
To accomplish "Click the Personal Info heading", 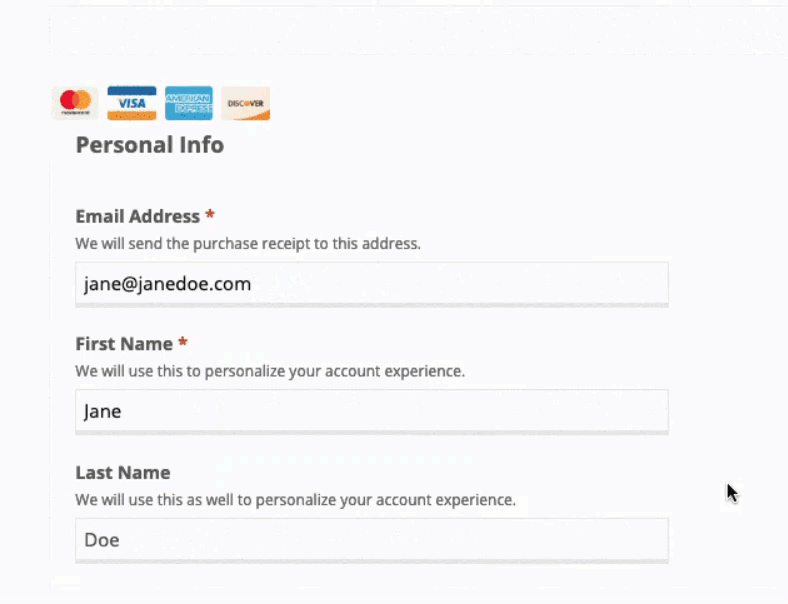I will coord(150,145).
